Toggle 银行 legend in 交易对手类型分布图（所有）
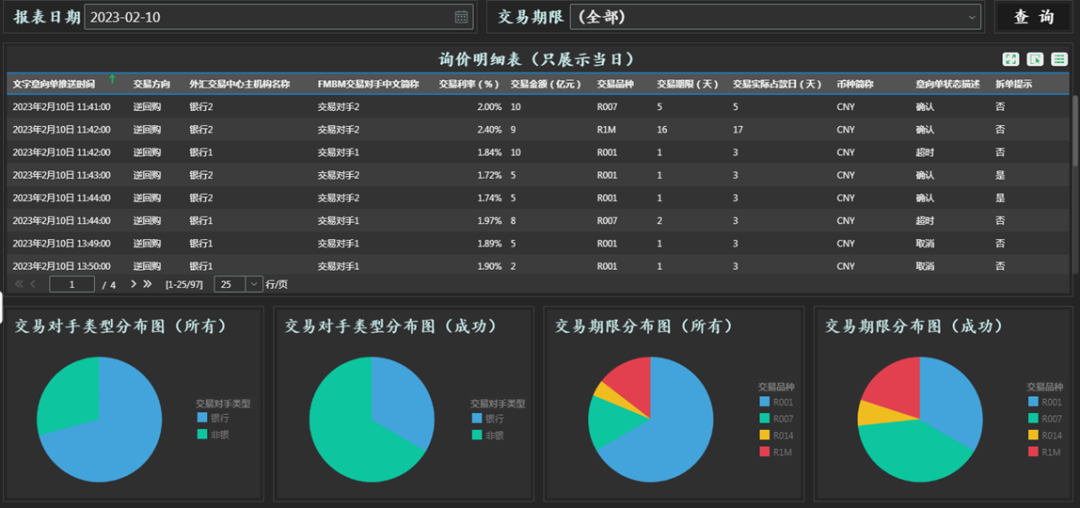This screenshot has height=508, width=1080. [x=216, y=418]
